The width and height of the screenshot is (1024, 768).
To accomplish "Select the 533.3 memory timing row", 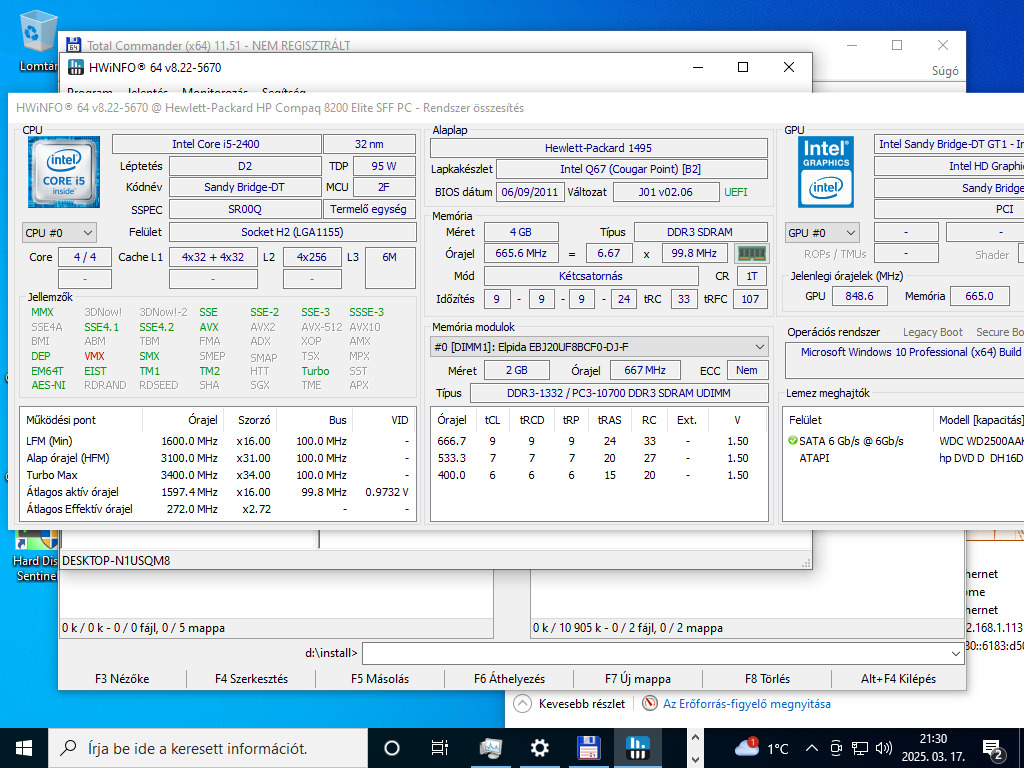I will (598, 458).
